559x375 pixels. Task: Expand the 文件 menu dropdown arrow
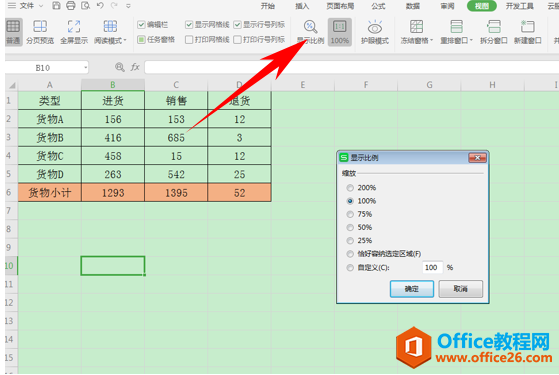point(41,6)
